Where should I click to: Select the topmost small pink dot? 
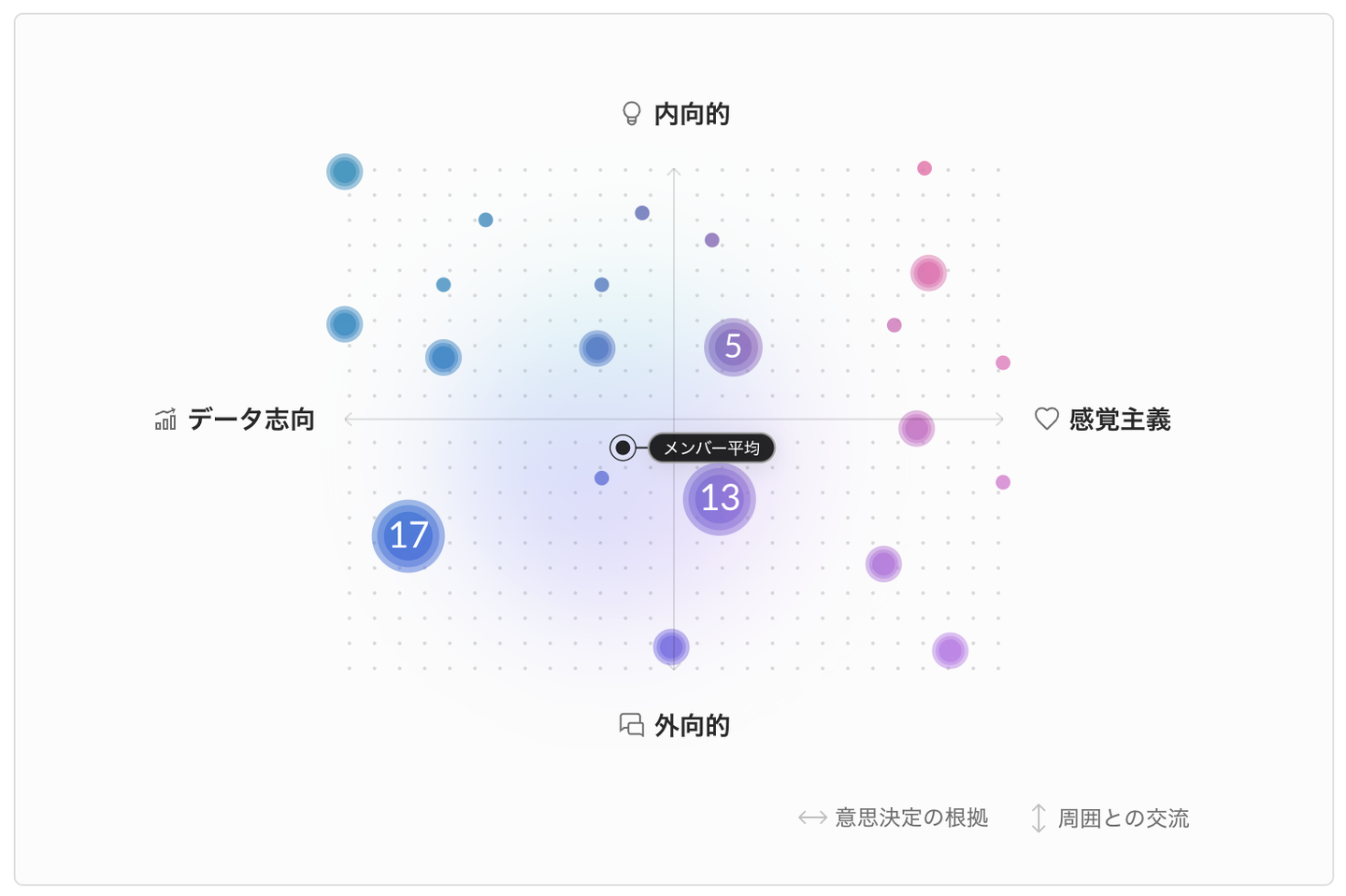[924, 168]
